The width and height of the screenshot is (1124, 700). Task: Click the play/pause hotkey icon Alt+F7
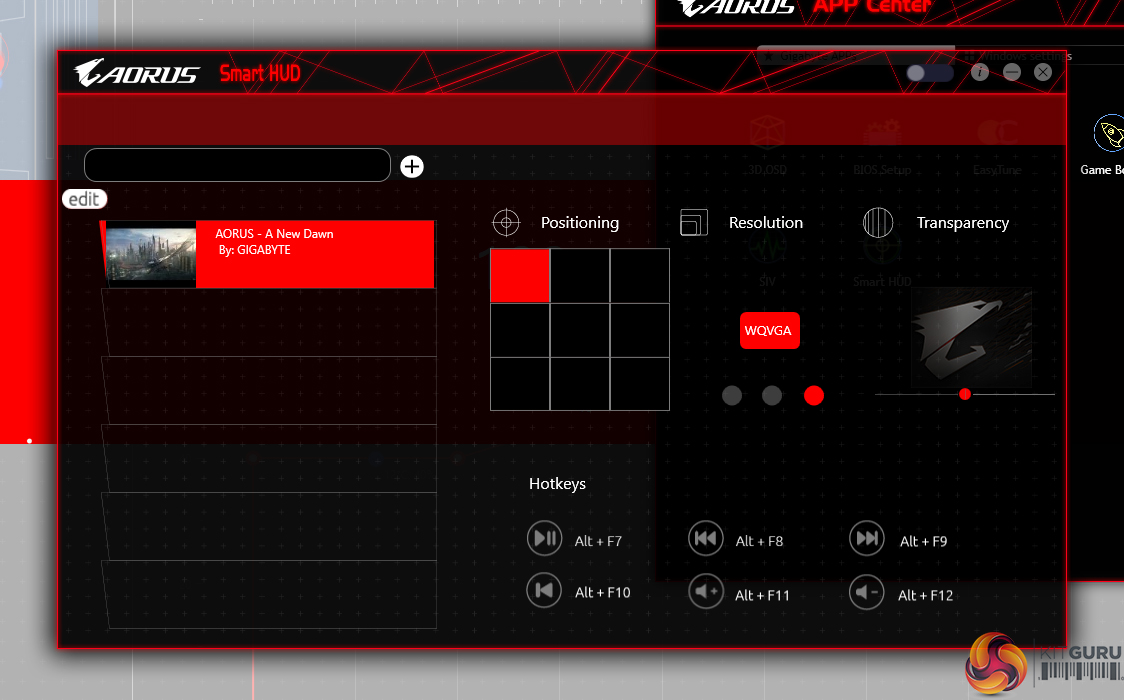point(545,538)
